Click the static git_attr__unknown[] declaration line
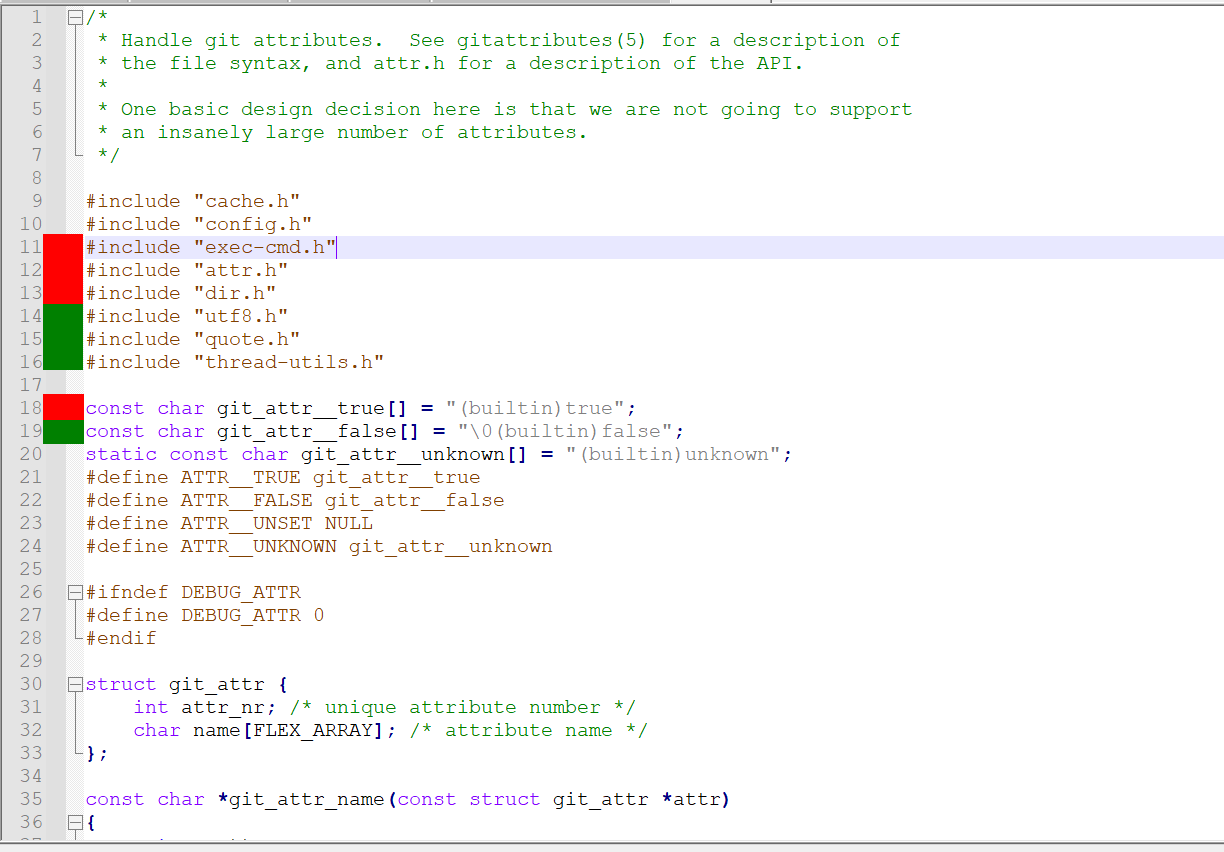Screen dimensions: 1224x852 (439, 454)
